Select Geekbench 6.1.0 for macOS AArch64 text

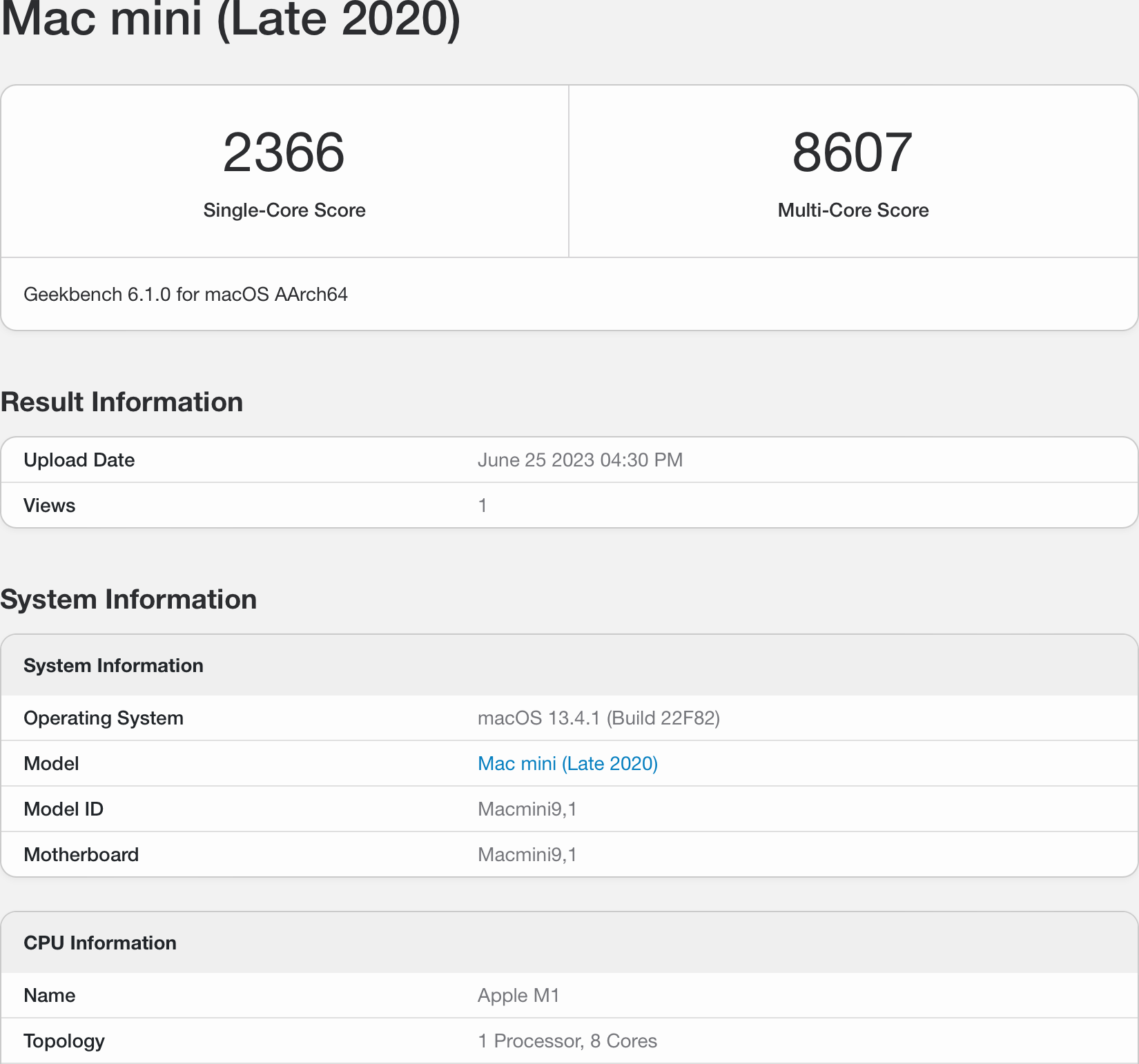(x=186, y=295)
